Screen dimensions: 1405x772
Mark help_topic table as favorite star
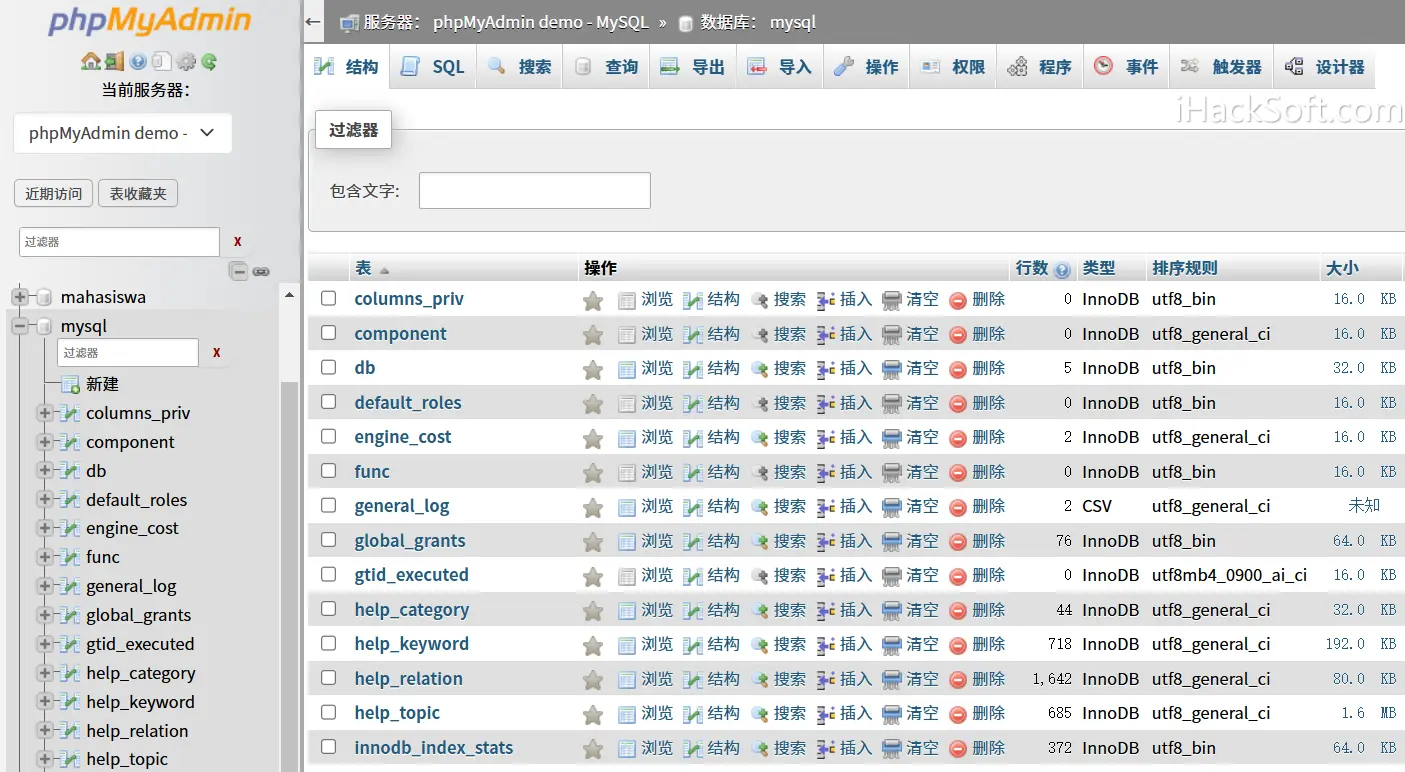click(593, 714)
